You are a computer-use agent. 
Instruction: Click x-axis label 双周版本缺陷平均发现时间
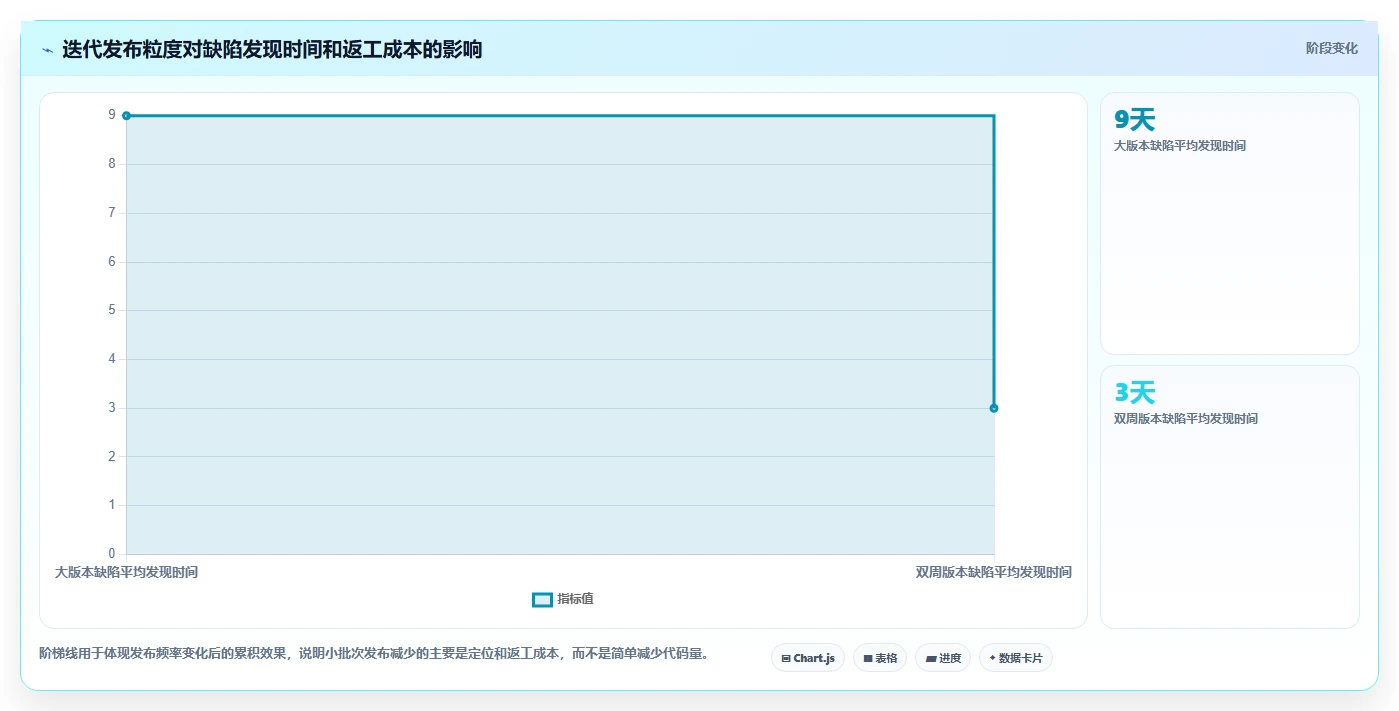coord(994,572)
